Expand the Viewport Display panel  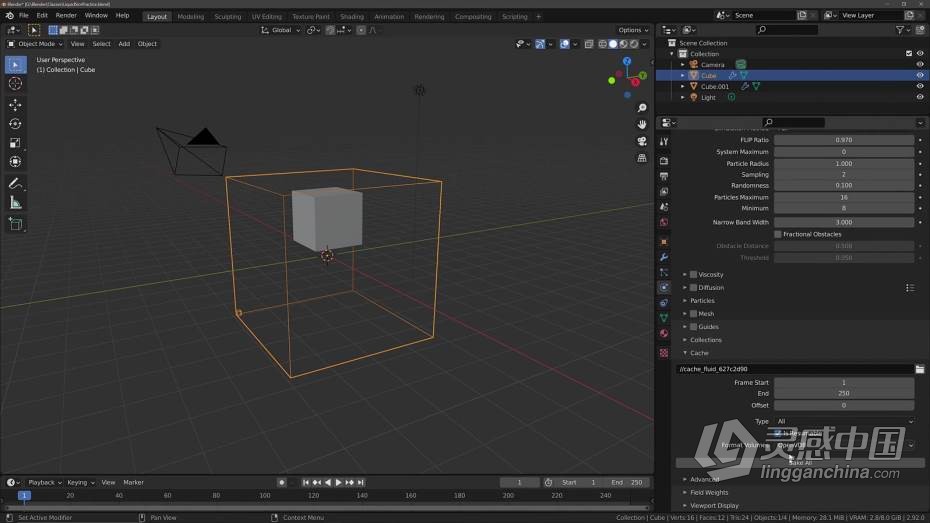(714, 506)
